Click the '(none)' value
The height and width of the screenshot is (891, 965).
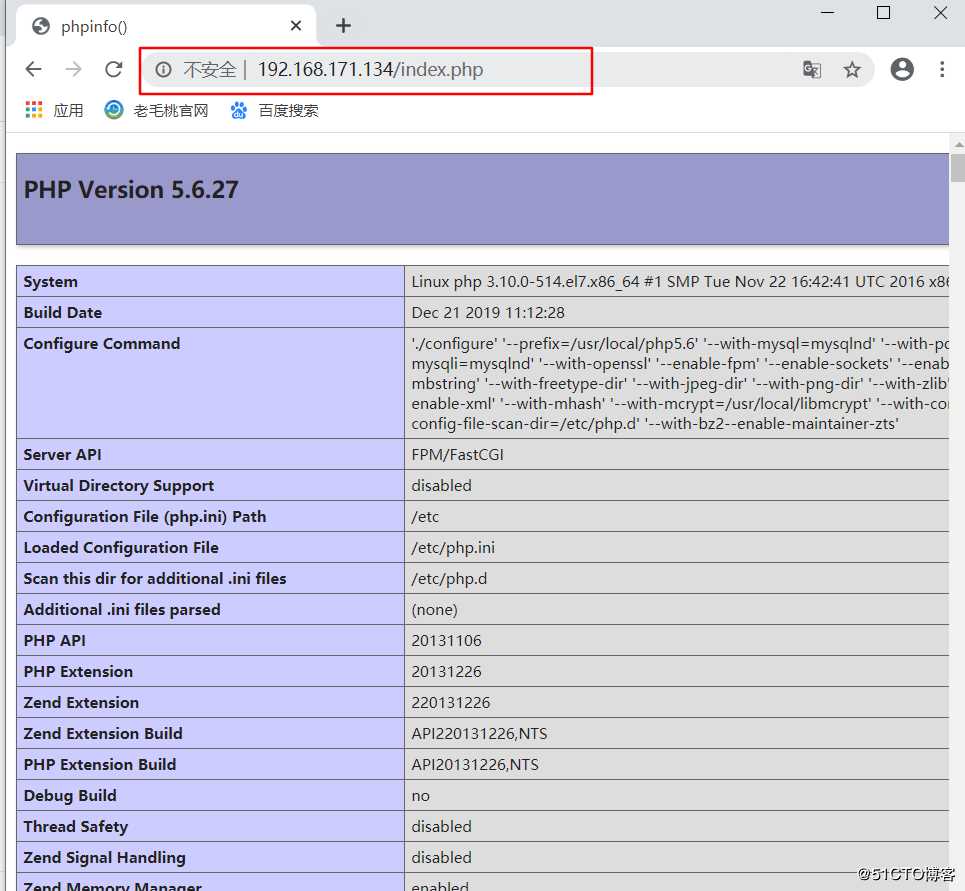(x=434, y=610)
